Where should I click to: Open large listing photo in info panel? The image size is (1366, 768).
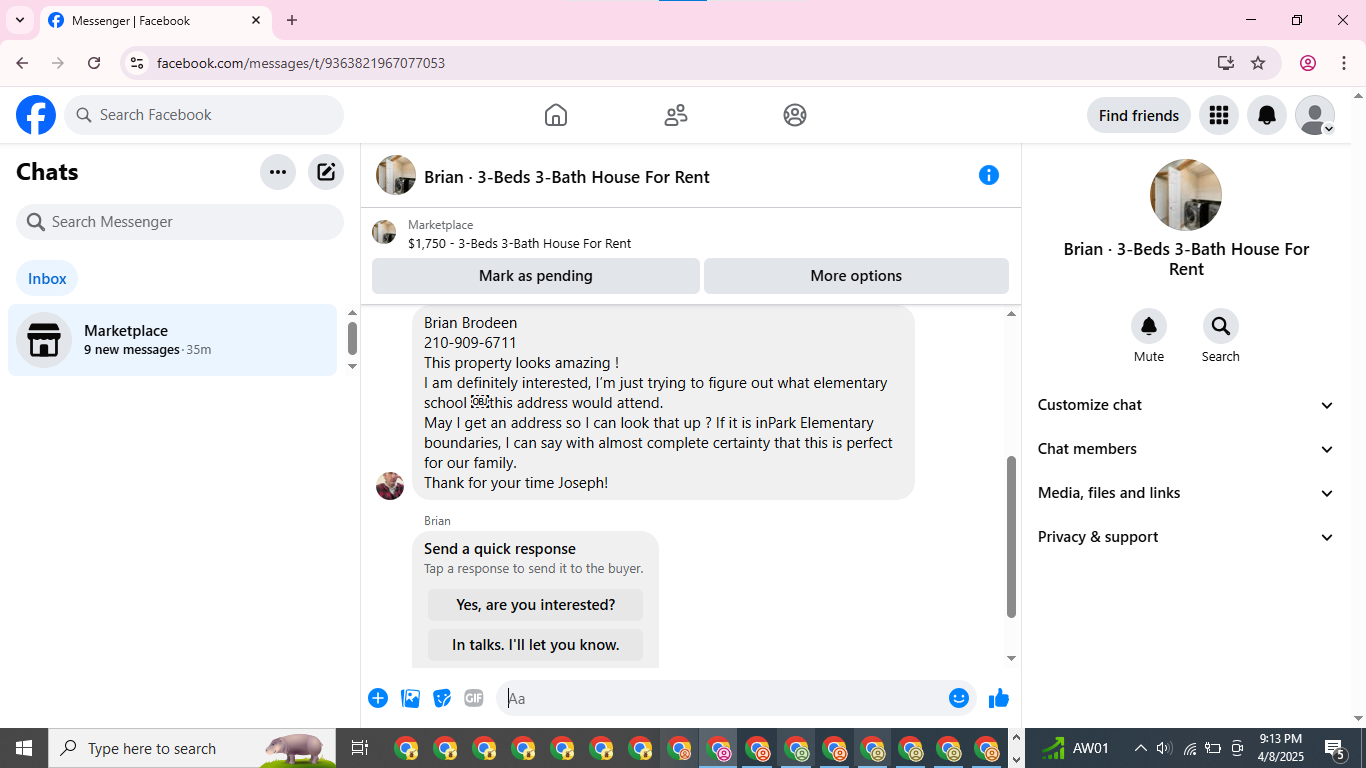coord(1186,195)
